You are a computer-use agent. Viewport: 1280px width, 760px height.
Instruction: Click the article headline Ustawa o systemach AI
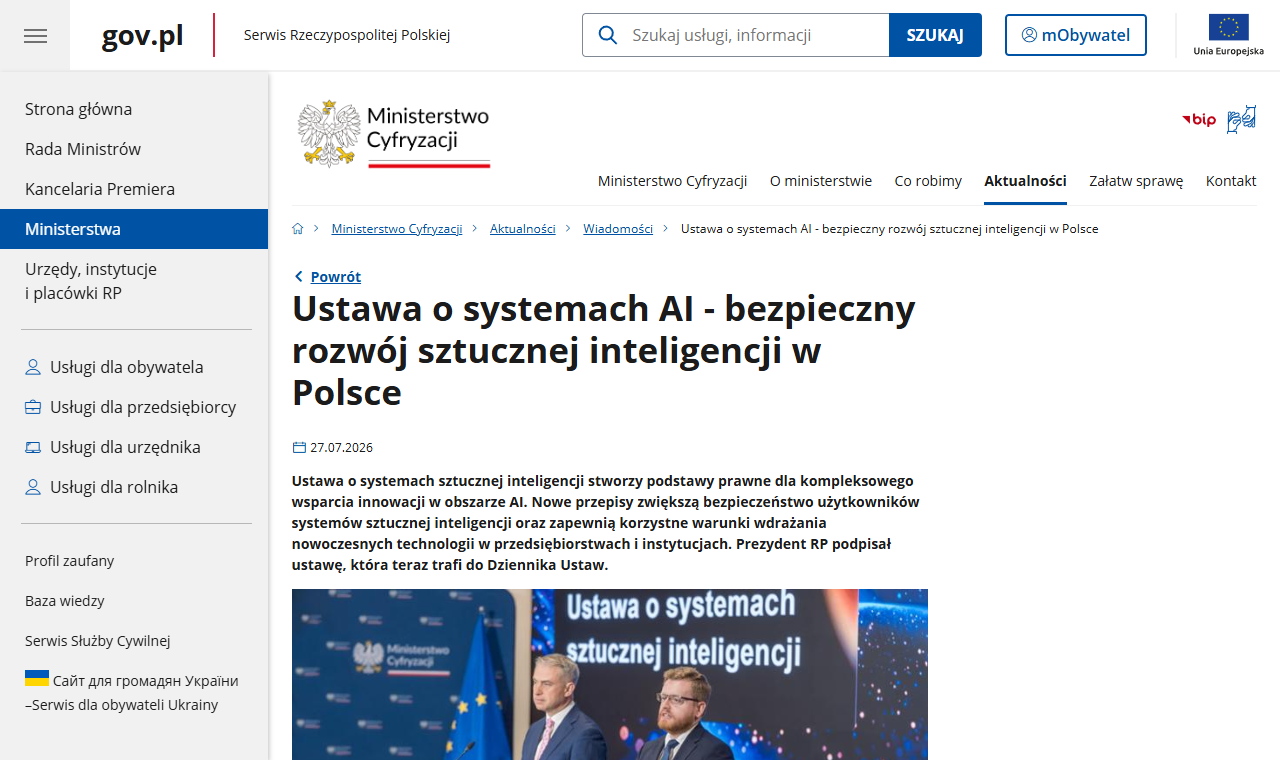(x=604, y=351)
